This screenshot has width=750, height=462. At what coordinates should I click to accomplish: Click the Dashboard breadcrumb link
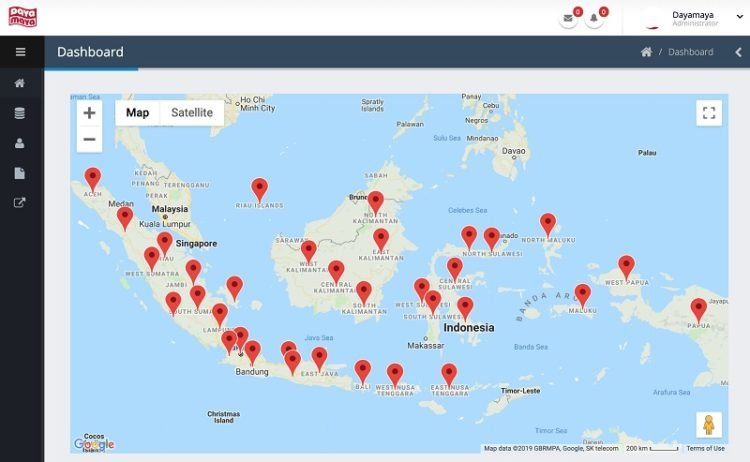pyautogui.click(x=690, y=52)
